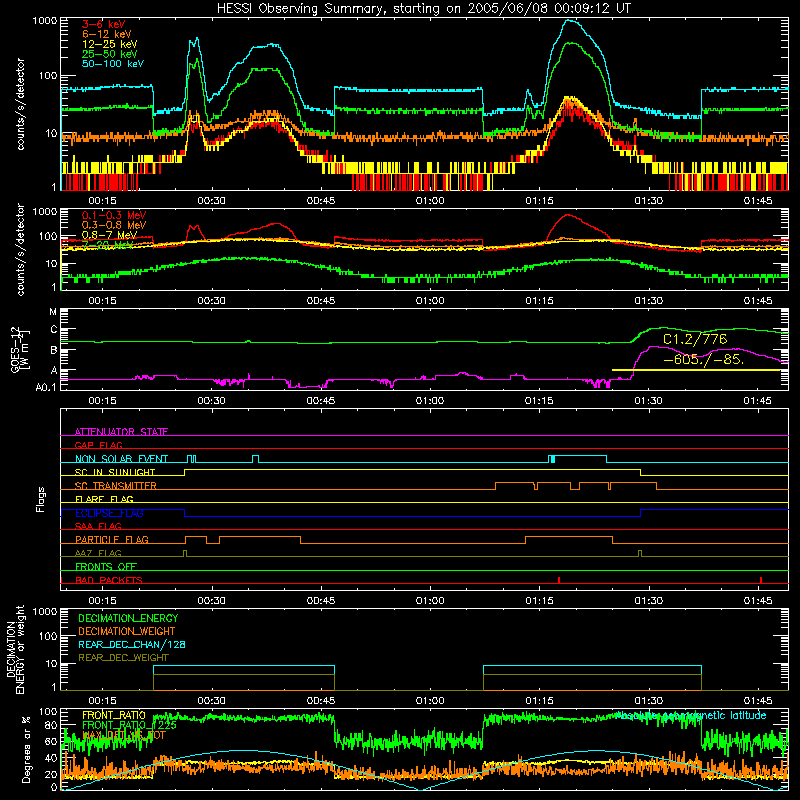The width and height of the screenshot is (800, 800).
Task: Click the GOES-12 axis label
Action: click(19, 349)
